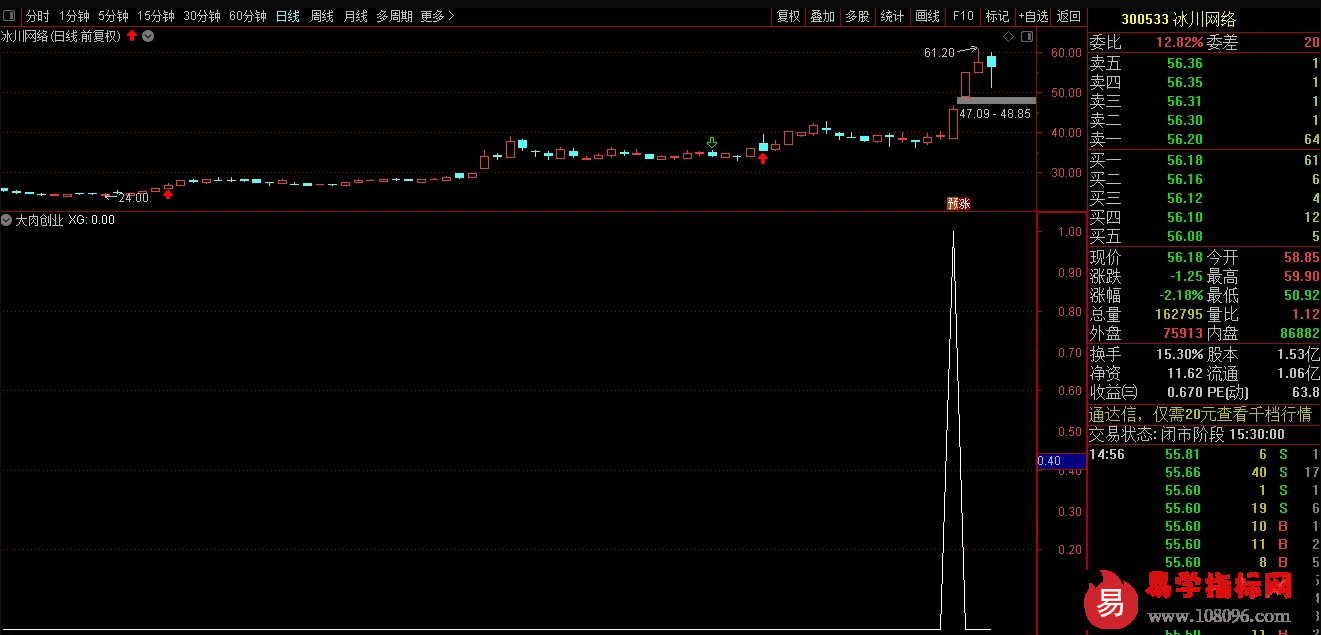Click the 易 flame logo icon
Screen dimensions: 1321x635
[1111, 602]
